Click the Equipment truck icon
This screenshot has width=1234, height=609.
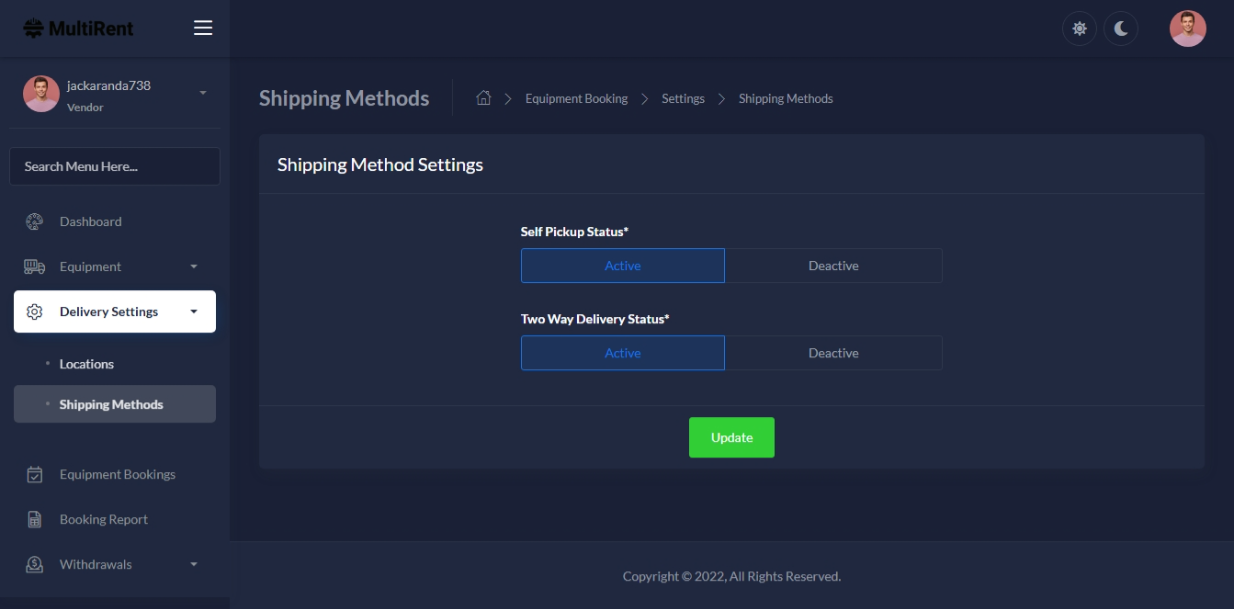(x=34, y=267)
